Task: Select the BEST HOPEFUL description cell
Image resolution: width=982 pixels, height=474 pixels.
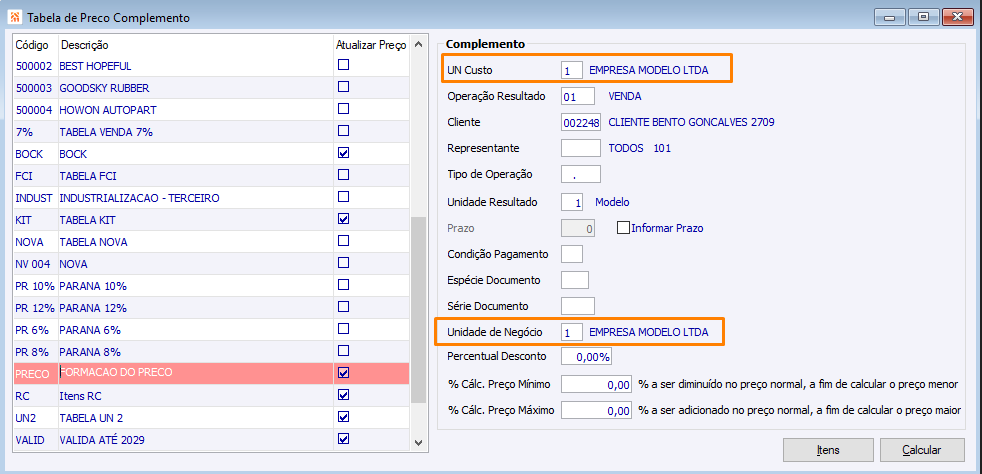Action: click(196, 66)
